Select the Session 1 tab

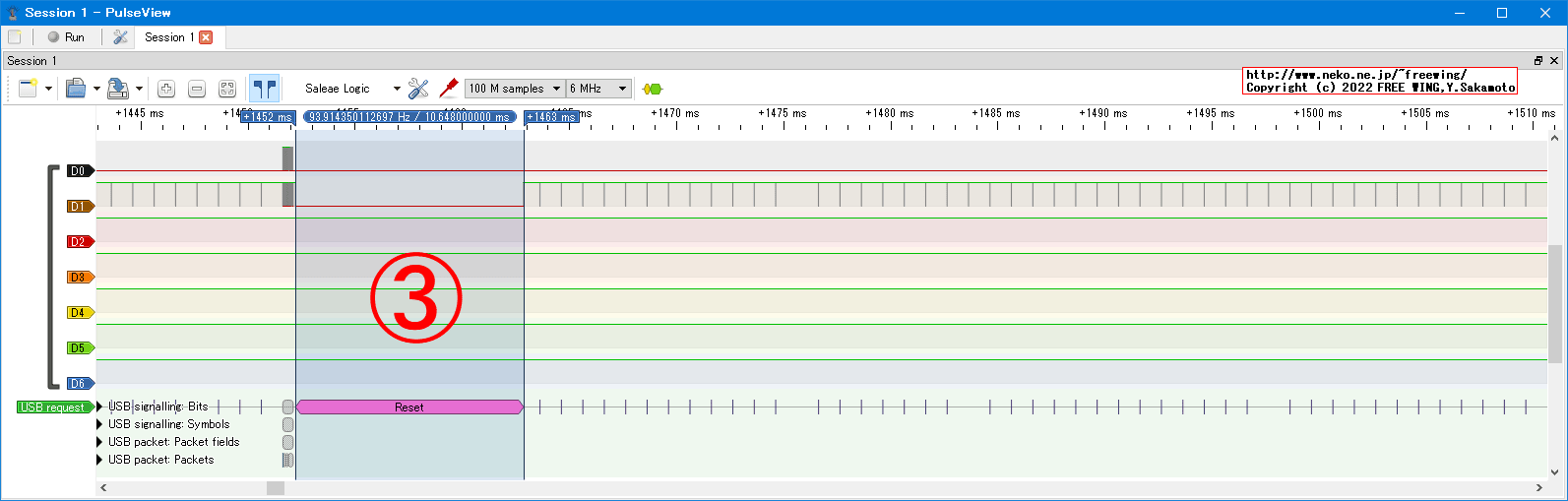168,37
